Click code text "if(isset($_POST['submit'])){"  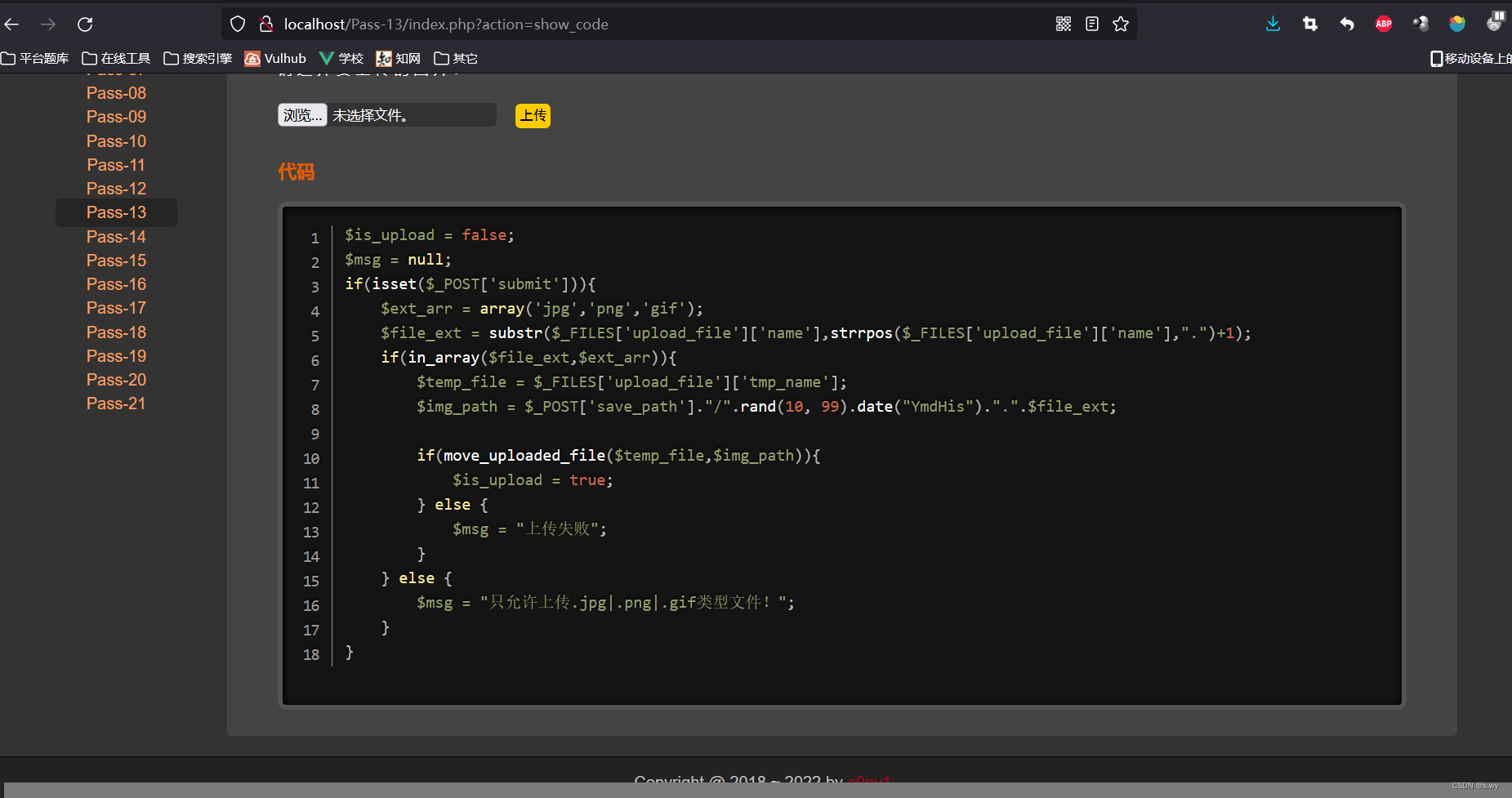471,284
